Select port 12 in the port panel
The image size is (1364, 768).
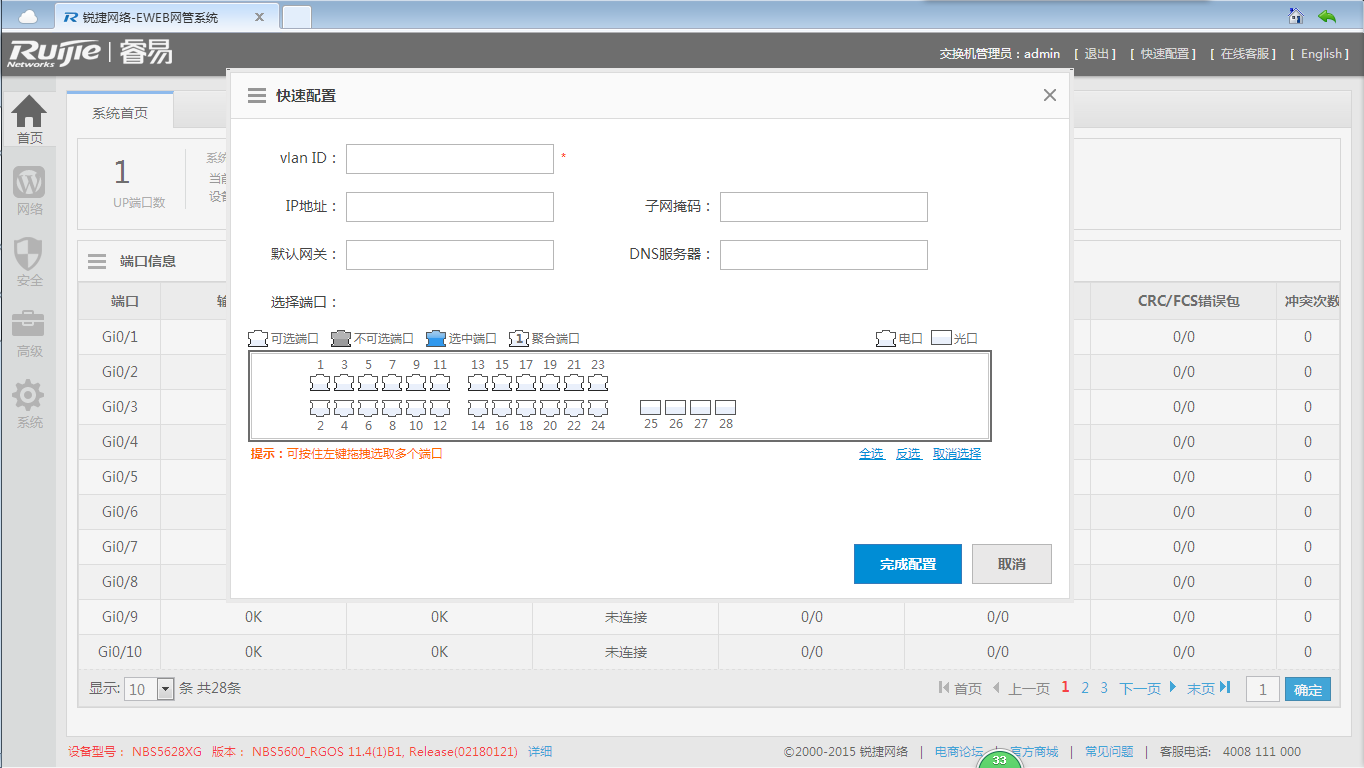pos(440,408)
